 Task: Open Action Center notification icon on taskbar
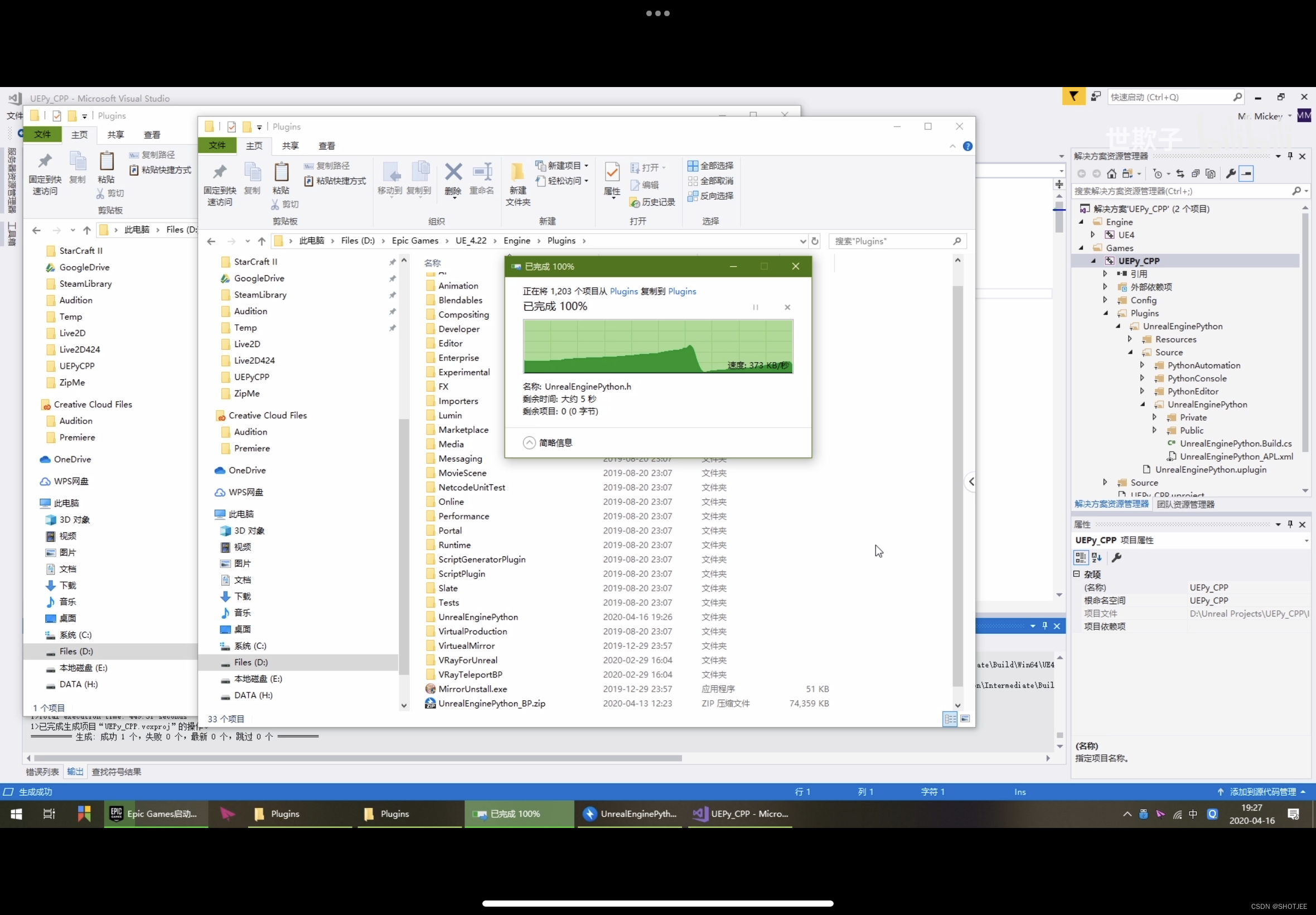[x=1293, y=814]
